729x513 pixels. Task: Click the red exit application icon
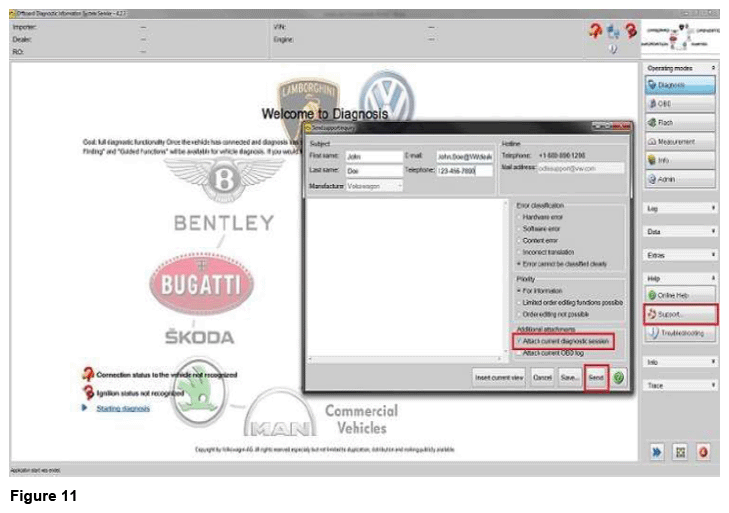703,452
